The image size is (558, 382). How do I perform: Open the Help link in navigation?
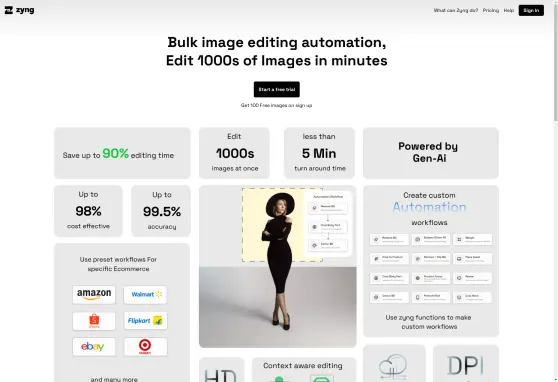509,10
